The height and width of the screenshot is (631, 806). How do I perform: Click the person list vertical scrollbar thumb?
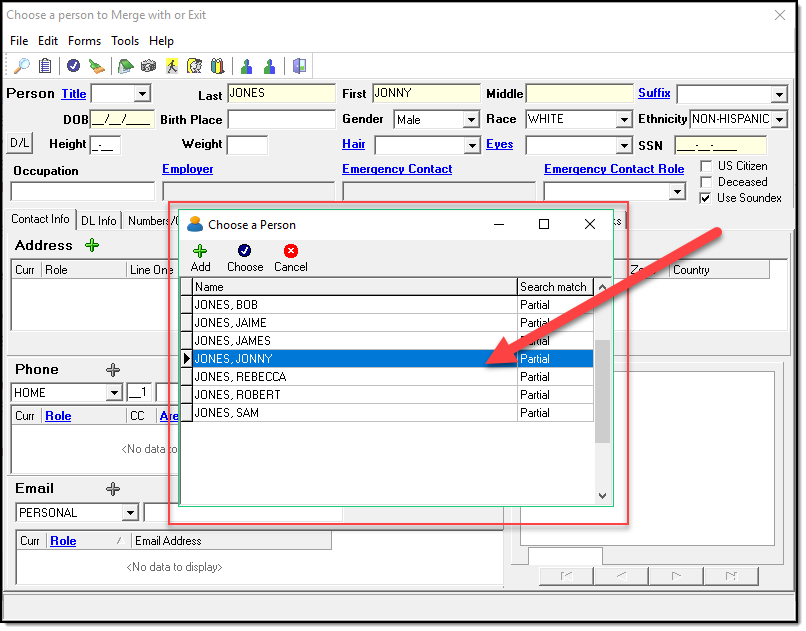pos(602,390)
